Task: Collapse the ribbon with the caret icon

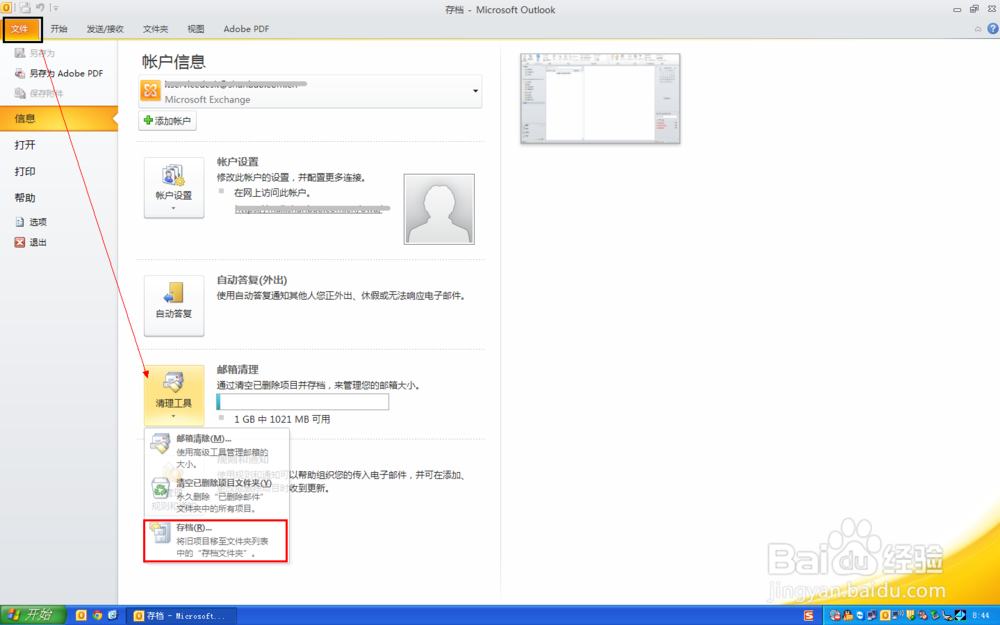Action: tap(978, 29)
